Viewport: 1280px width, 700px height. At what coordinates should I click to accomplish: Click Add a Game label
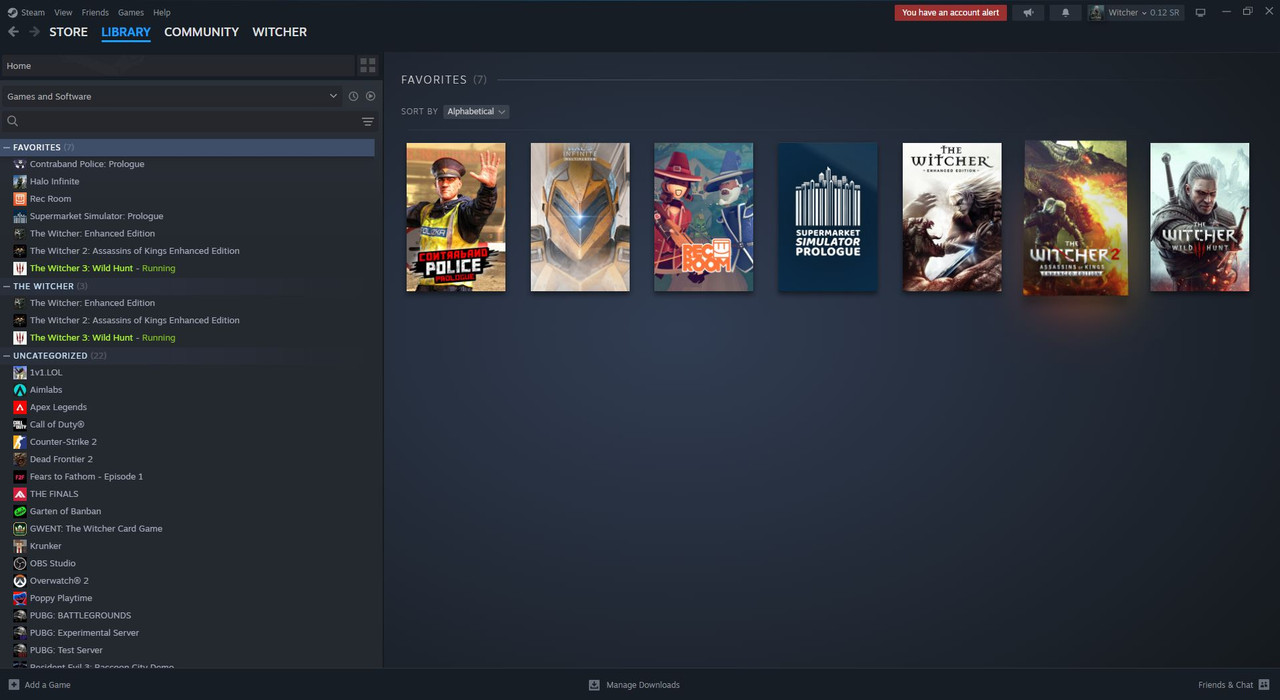(47, 685)
